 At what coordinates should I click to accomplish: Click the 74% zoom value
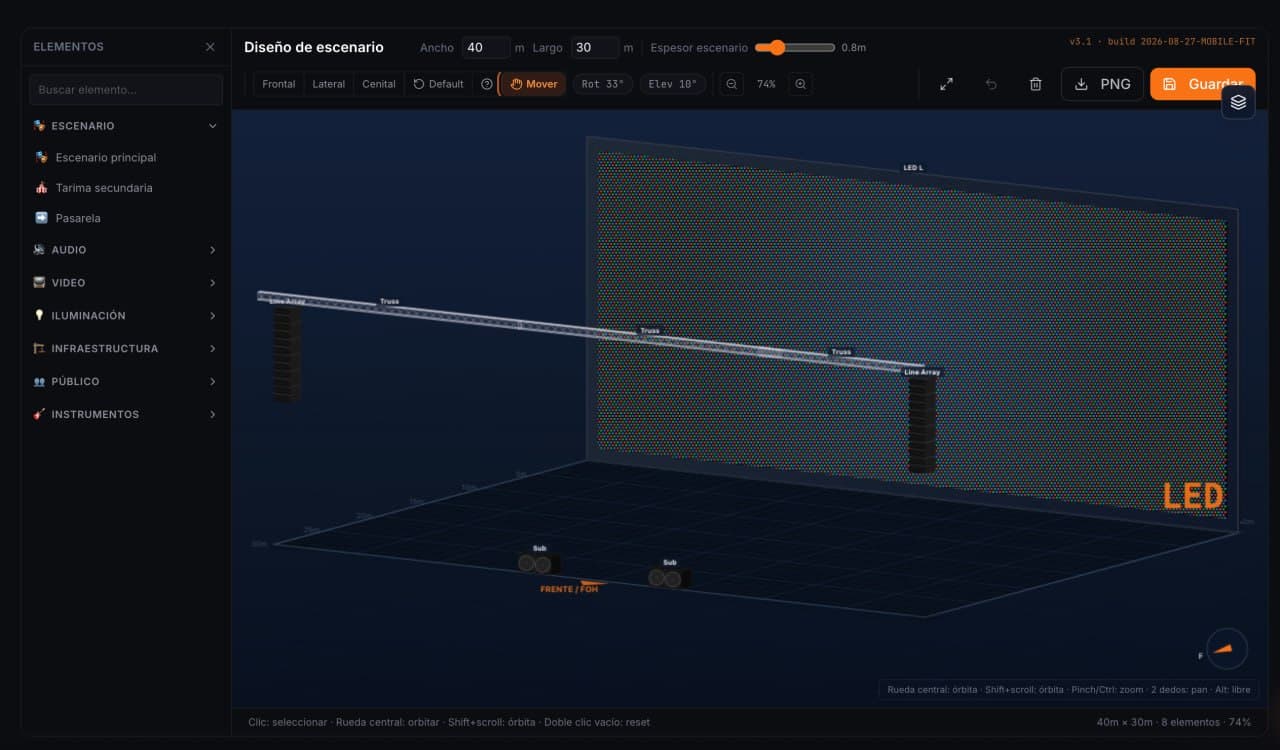coord(766,84)
